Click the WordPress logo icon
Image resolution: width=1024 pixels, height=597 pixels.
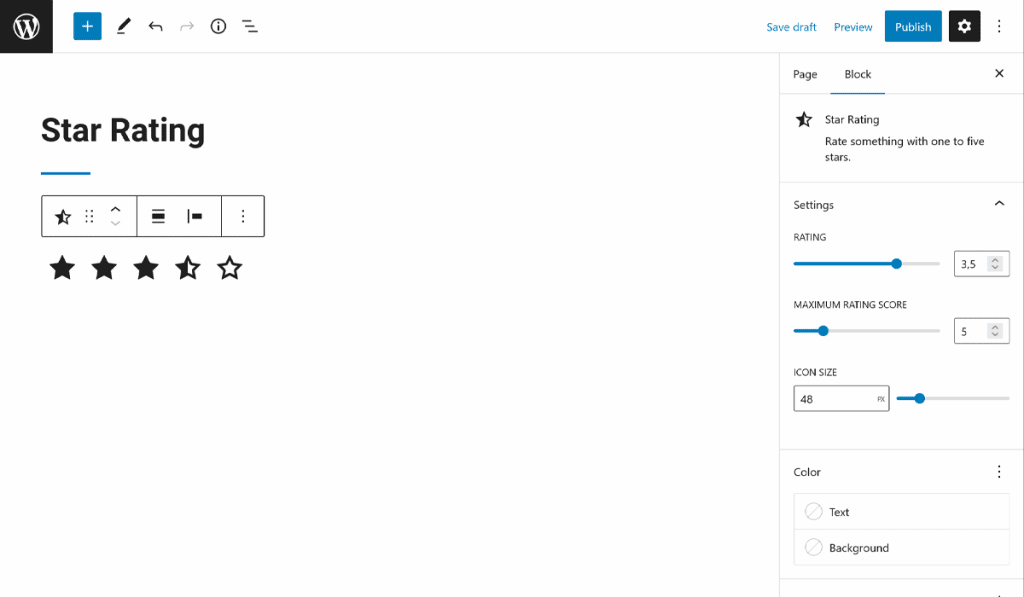pyautogui.click(x=26, y=26)
